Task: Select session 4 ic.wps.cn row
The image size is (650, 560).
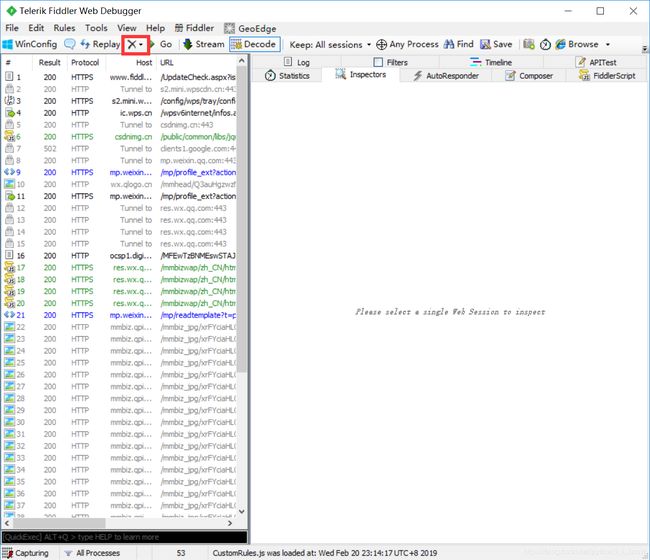Action: [120, 113]
